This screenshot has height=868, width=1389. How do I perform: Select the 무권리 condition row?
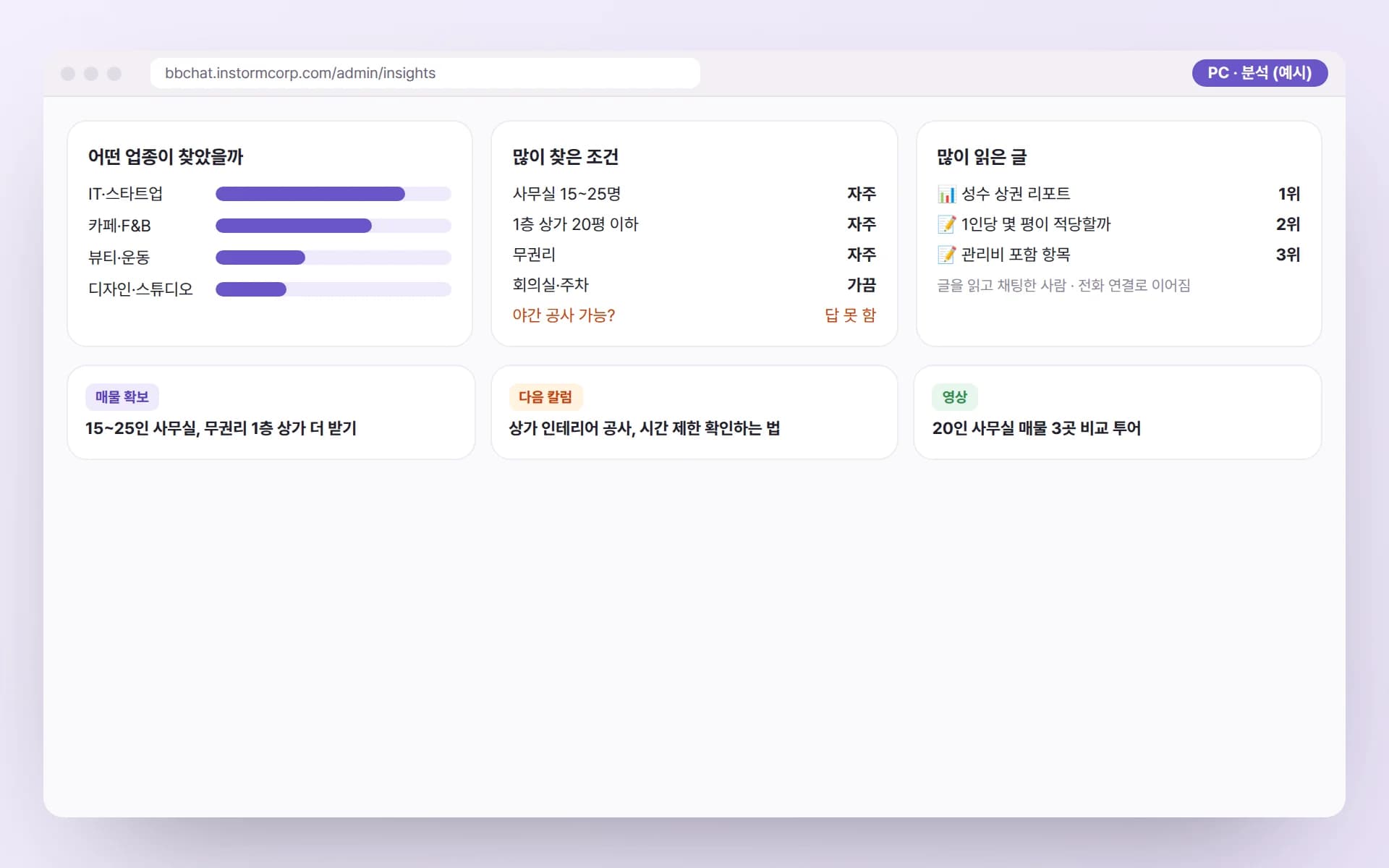(x=694, y=255)
